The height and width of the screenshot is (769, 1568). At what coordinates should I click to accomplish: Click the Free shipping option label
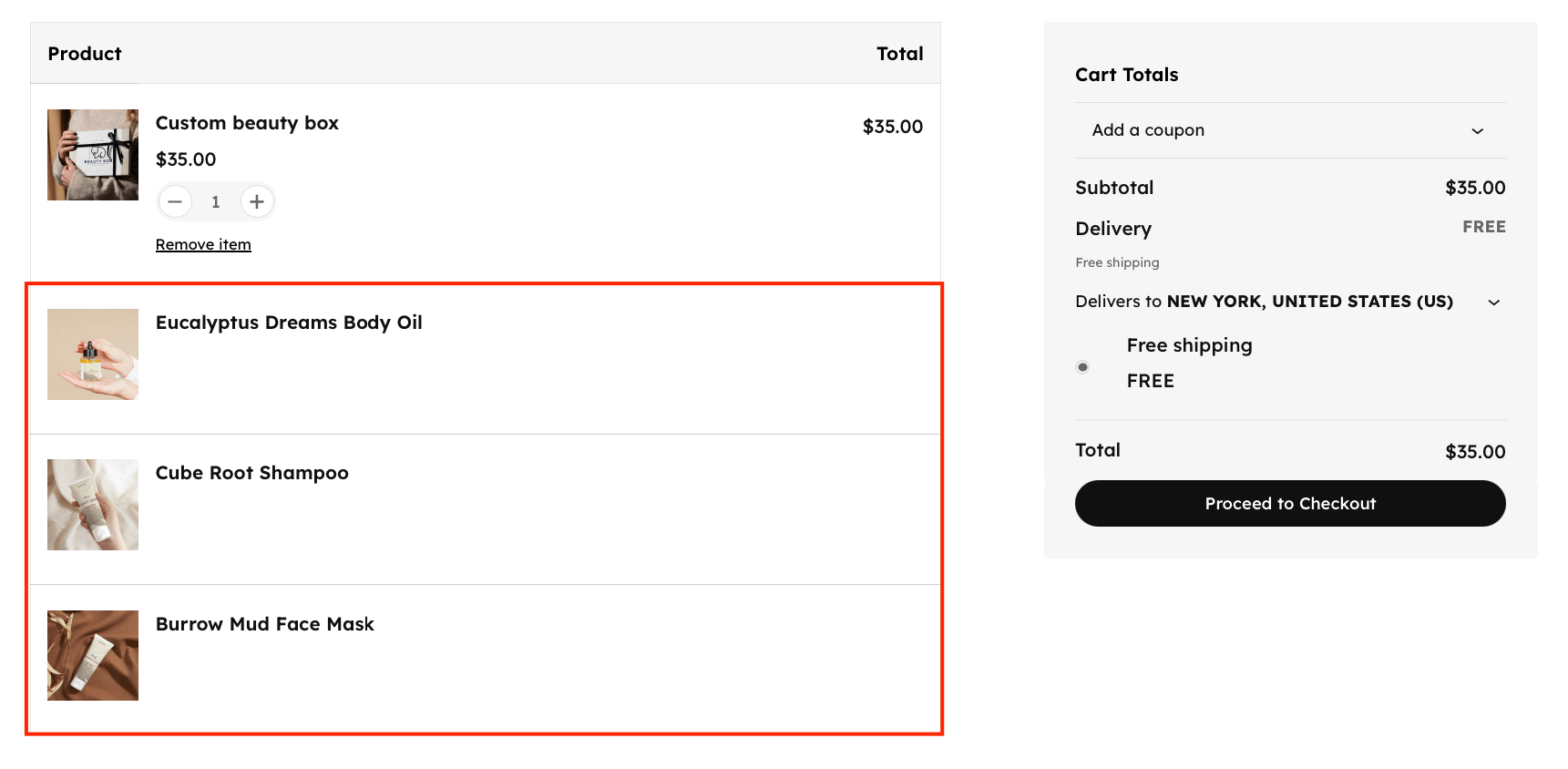(1189, 345)
